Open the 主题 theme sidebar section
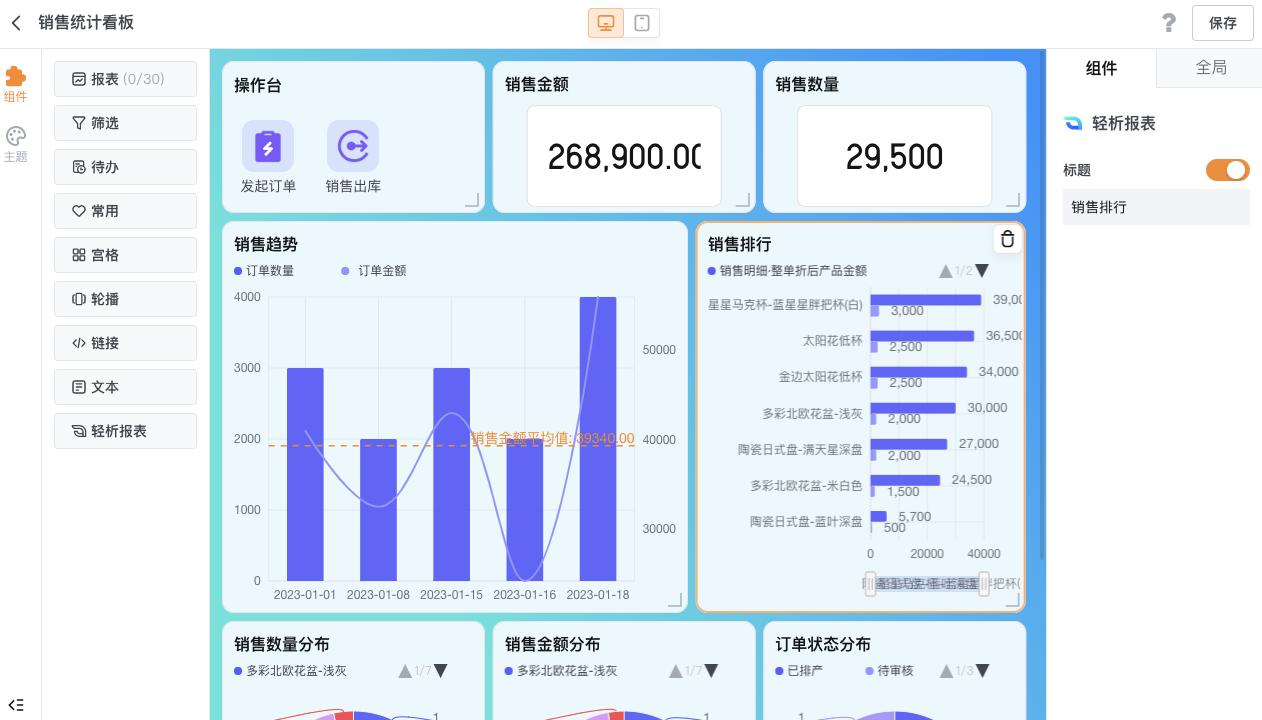The image size is (1262, 720). tap(15, 145)
